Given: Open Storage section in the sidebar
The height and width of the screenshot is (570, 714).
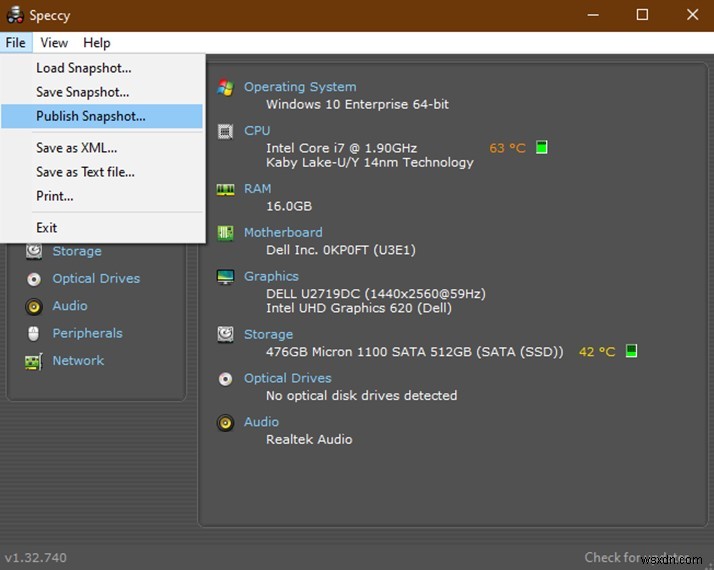Looking at the screenshot, I should tap(77, 251).
